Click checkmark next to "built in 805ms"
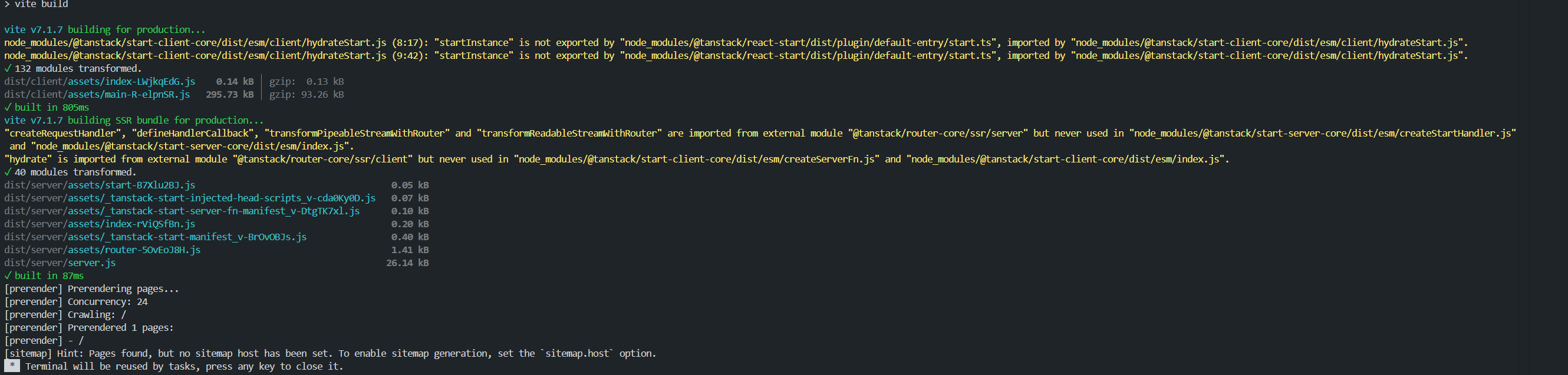The width and height of the screenshot is (1568, 375). click(8, 107)
